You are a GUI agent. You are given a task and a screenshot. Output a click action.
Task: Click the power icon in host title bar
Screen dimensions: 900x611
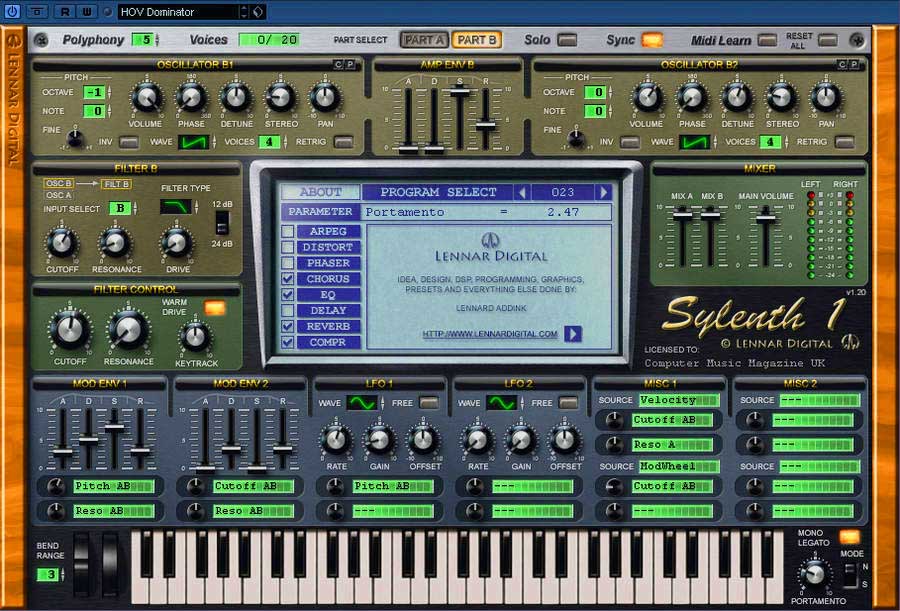[13, 11]
